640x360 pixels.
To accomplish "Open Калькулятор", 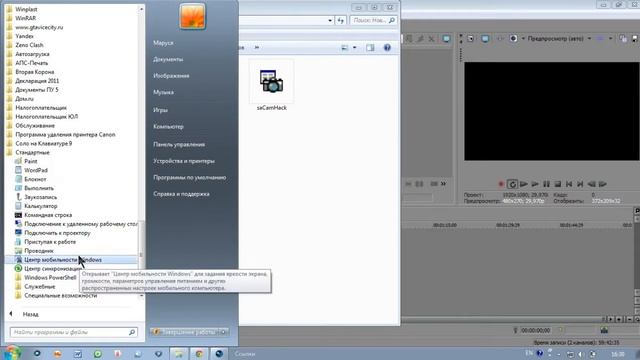I will tap(40, 206).
